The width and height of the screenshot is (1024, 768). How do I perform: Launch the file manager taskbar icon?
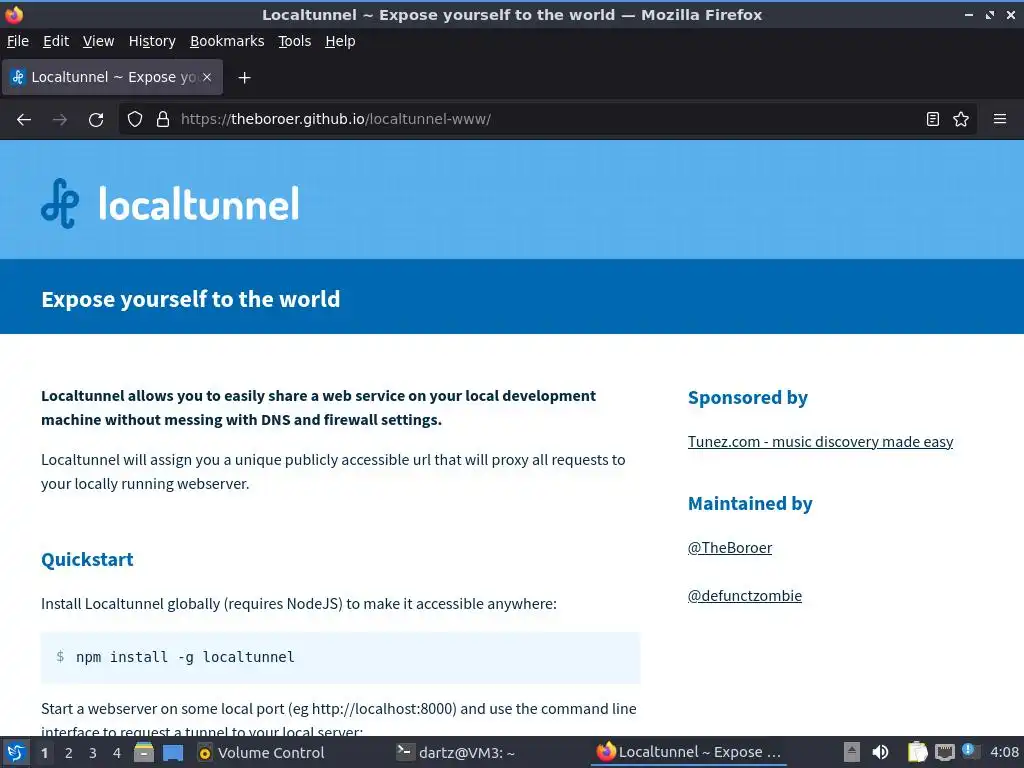144,752
